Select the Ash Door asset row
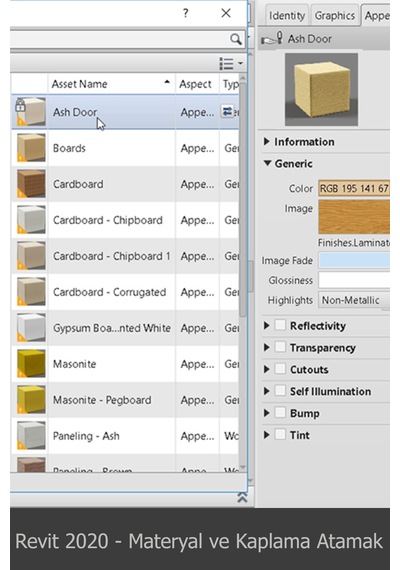Screen dimensions: 400x570 (125, 112)
